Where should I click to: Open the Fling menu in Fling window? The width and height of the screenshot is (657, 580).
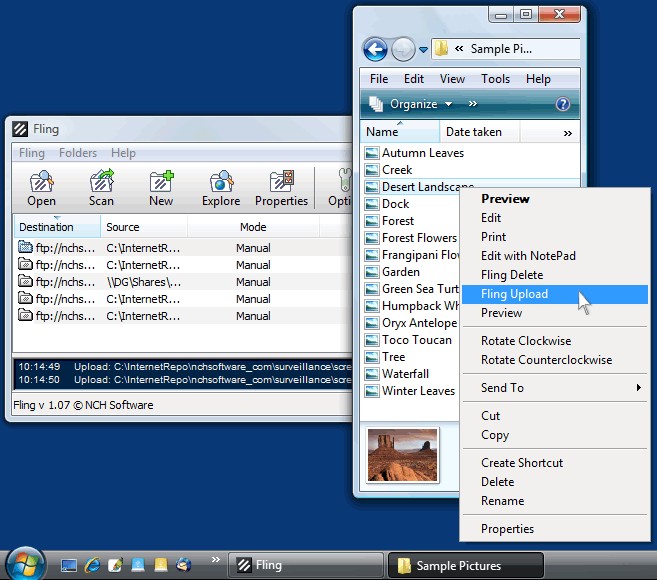(x=32, y=153)
